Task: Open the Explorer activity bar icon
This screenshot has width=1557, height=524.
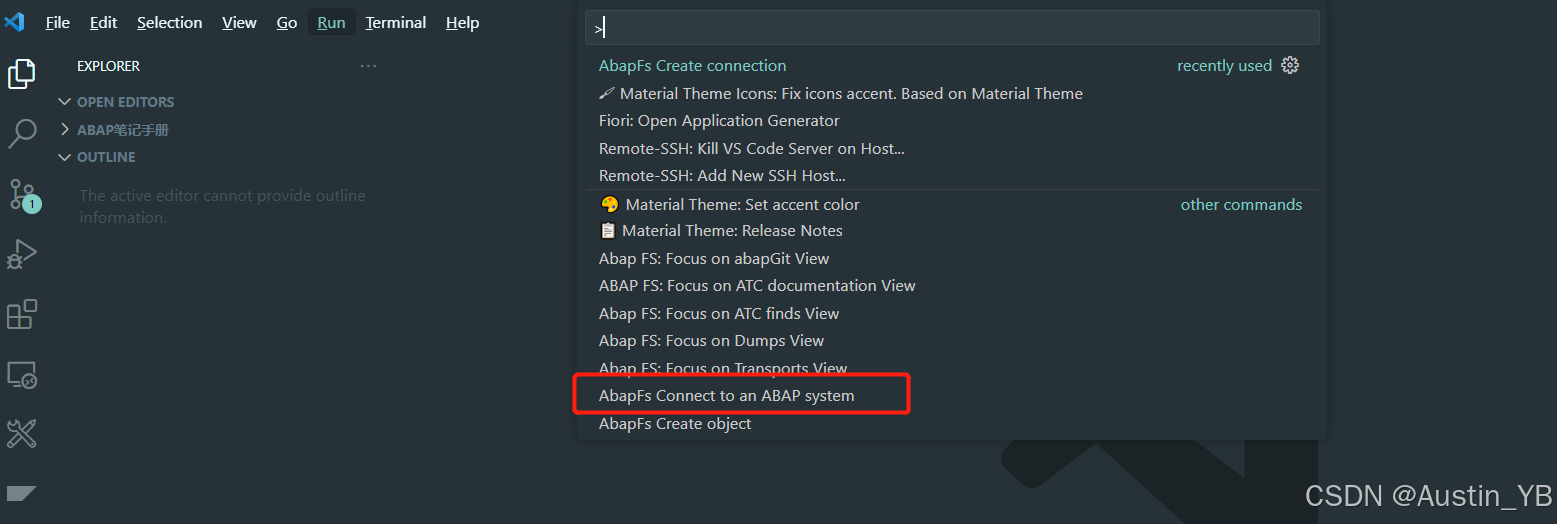Action: 22,74
